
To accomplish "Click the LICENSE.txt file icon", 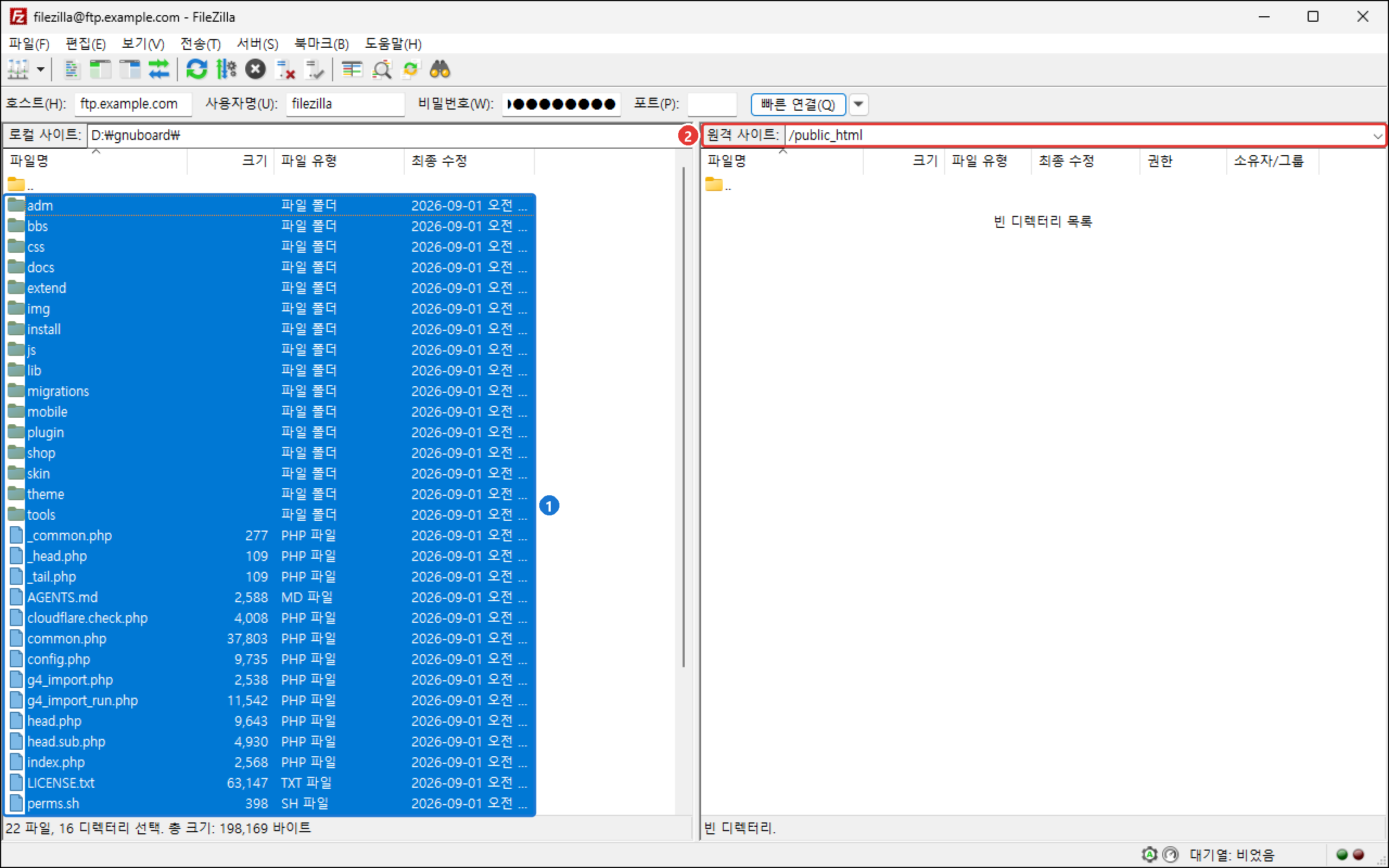I will pyautogui.click(x=16, y=782).
